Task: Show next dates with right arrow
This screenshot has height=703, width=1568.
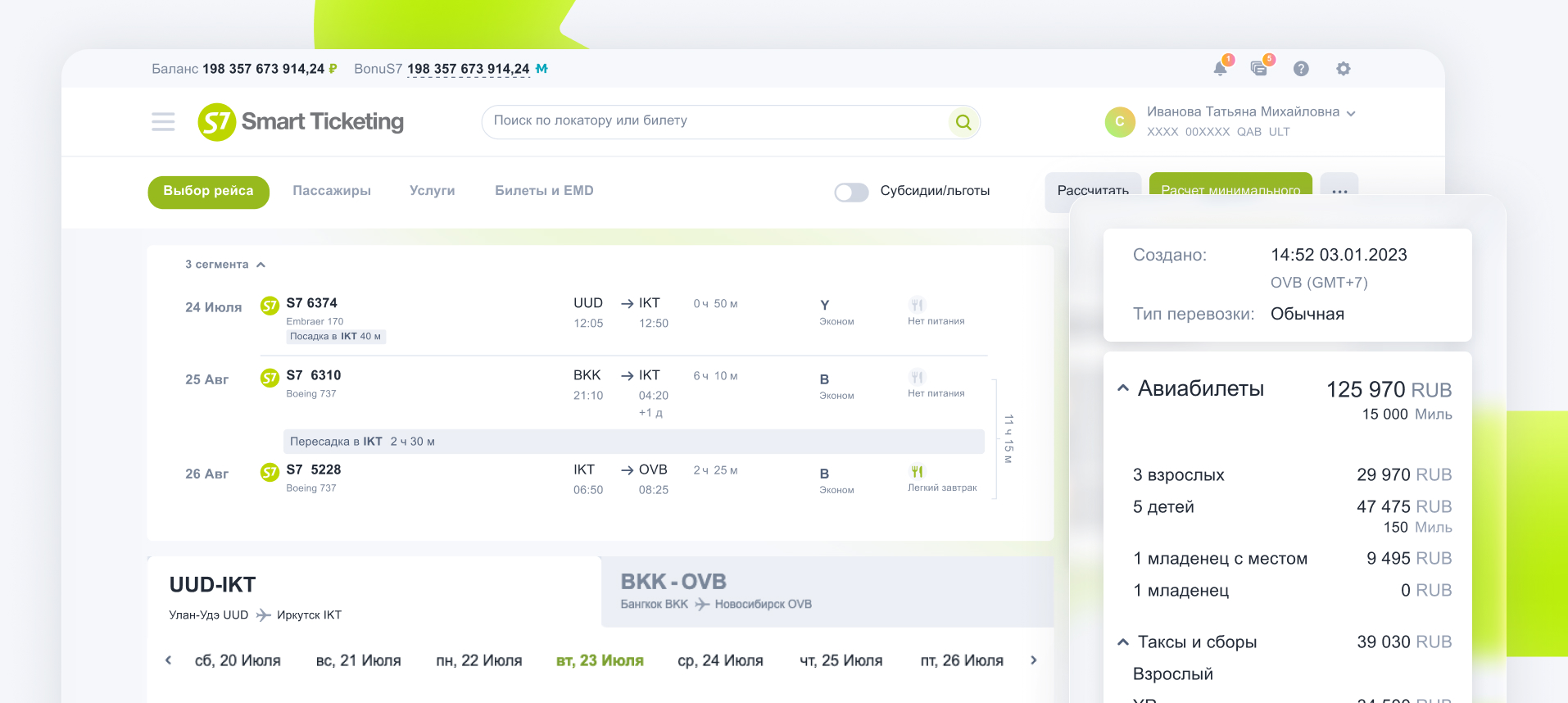Action: 1033,660
